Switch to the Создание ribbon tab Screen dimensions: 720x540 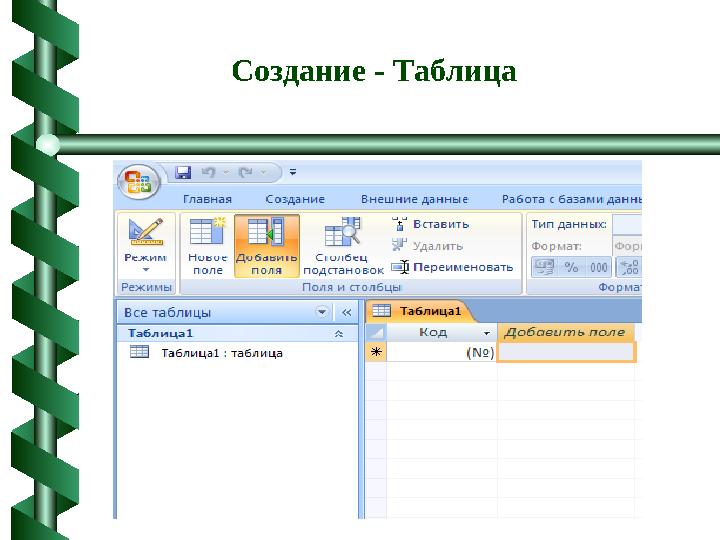point(295,199)
